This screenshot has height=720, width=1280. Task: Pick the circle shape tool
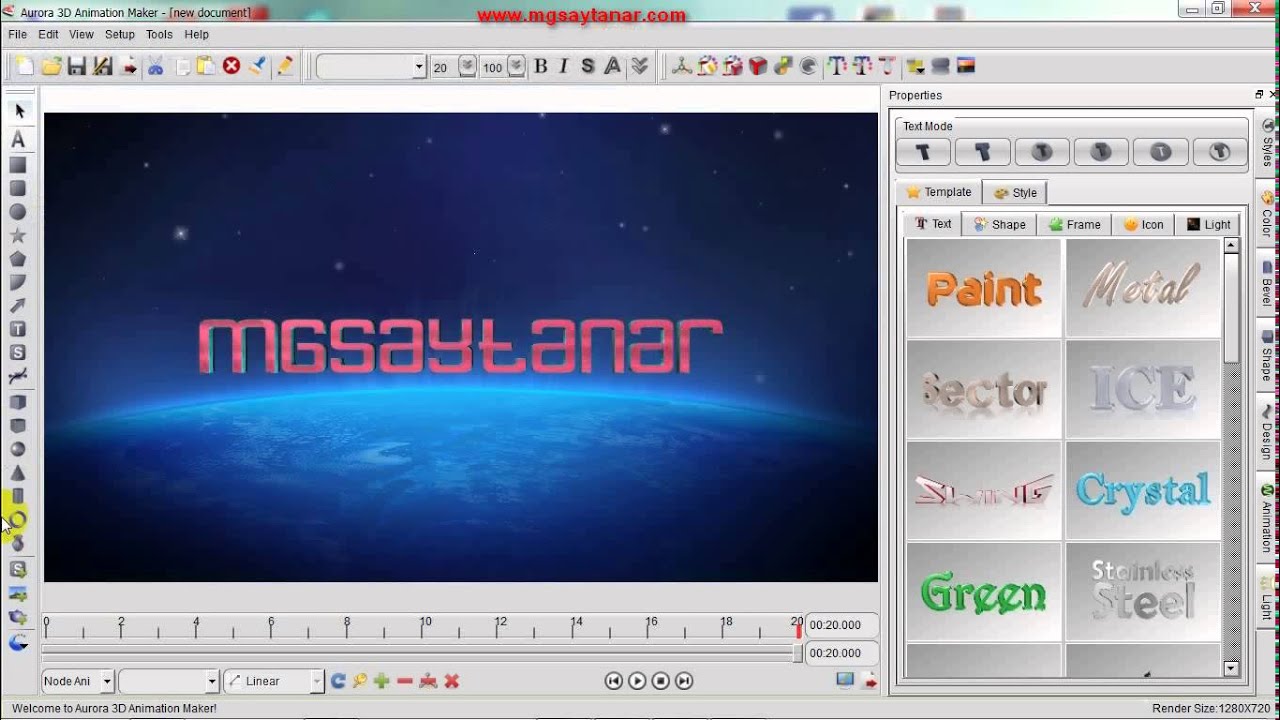tap(18, 212)
